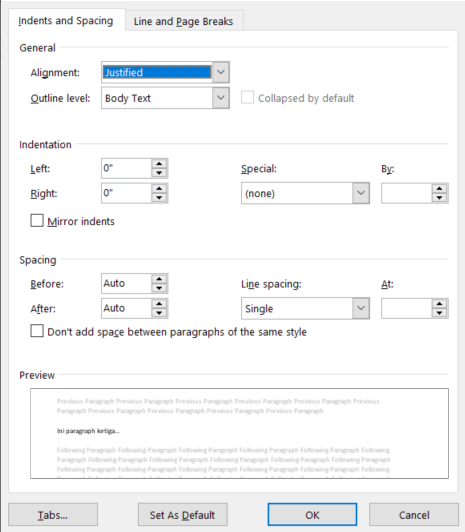Viewport: 465px width, 532px height.
Task: Open the Tabs... dialog button
Action: (53, 515)
